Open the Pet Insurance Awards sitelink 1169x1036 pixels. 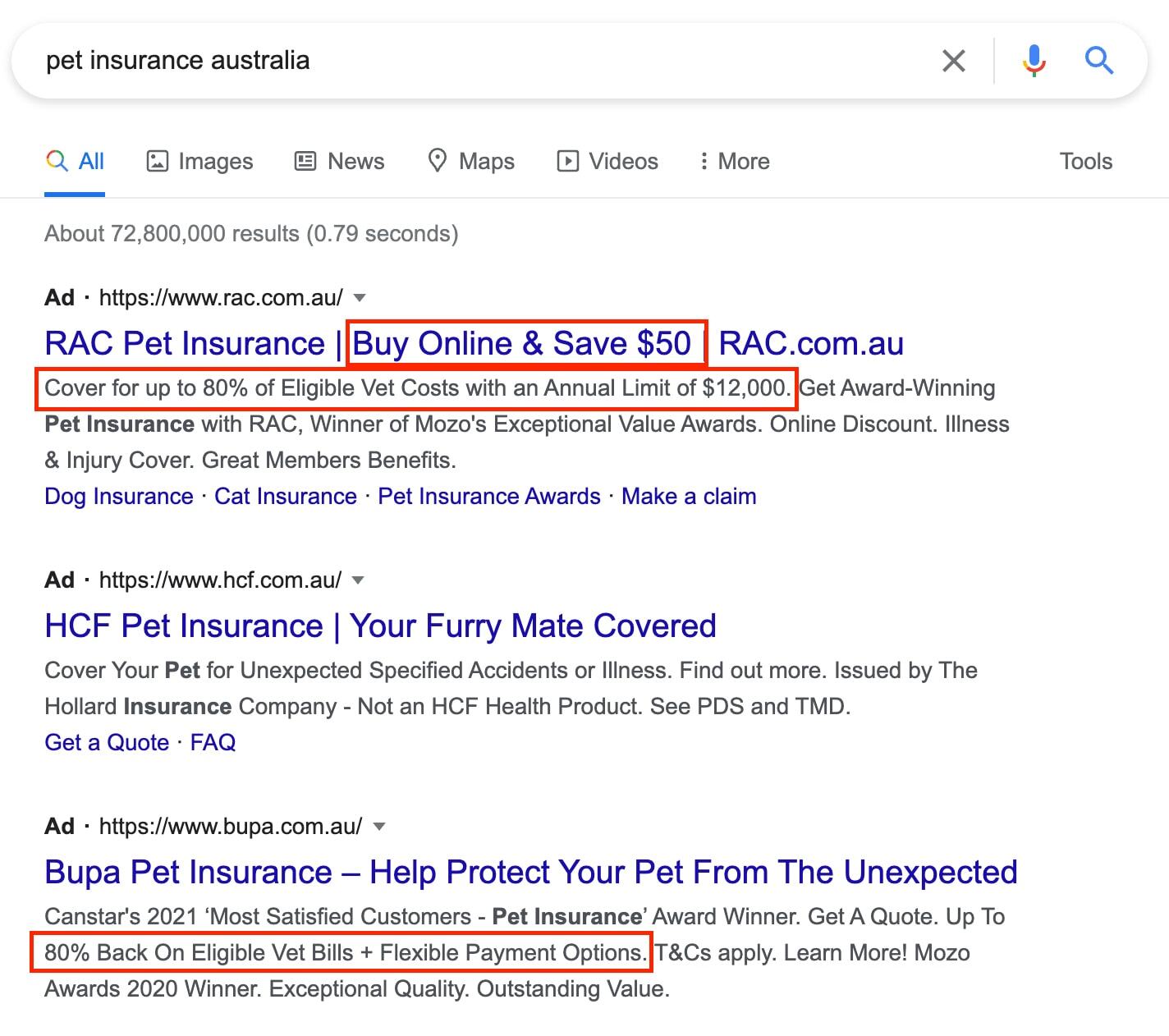click(489, 497)
